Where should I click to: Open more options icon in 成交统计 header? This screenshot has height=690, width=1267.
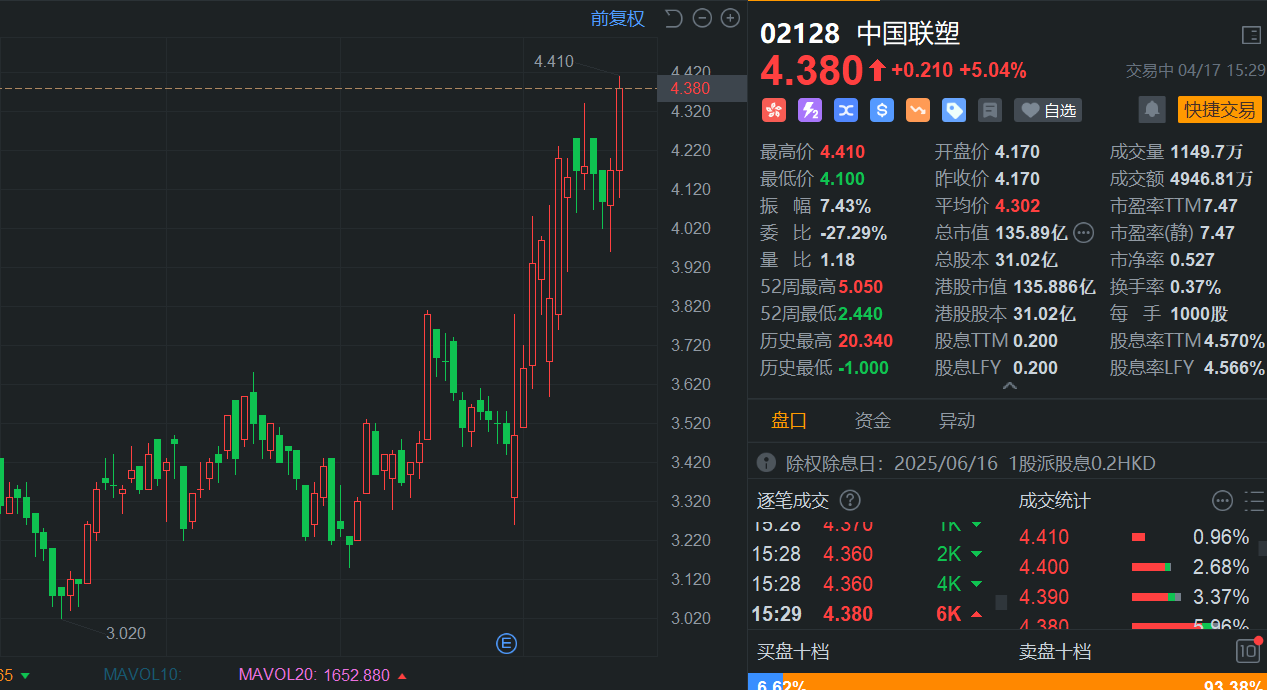(x=1222, y=500)
